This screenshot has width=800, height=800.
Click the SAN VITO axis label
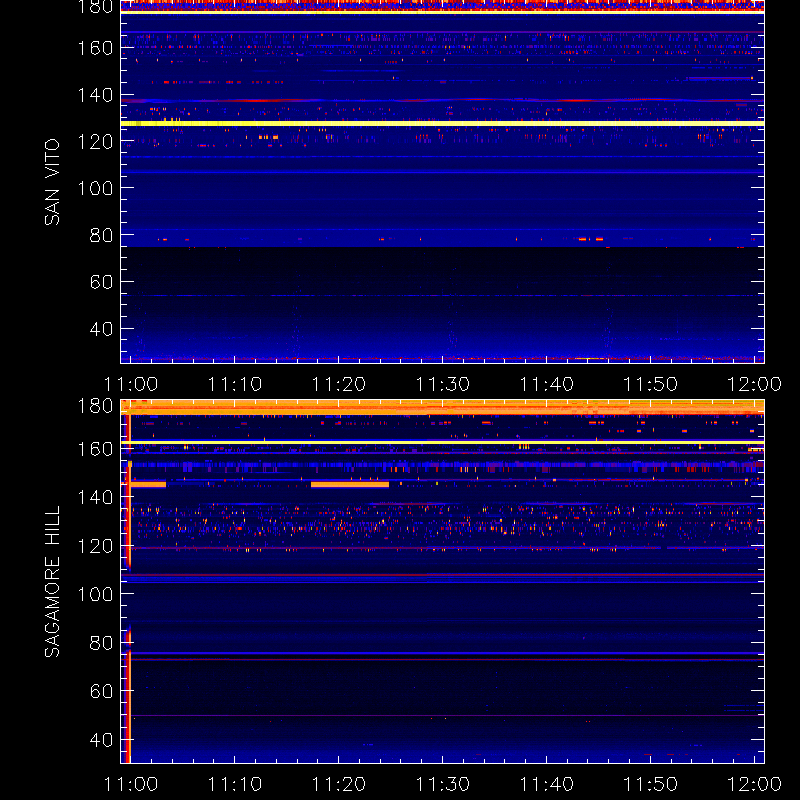coord(52,182)
